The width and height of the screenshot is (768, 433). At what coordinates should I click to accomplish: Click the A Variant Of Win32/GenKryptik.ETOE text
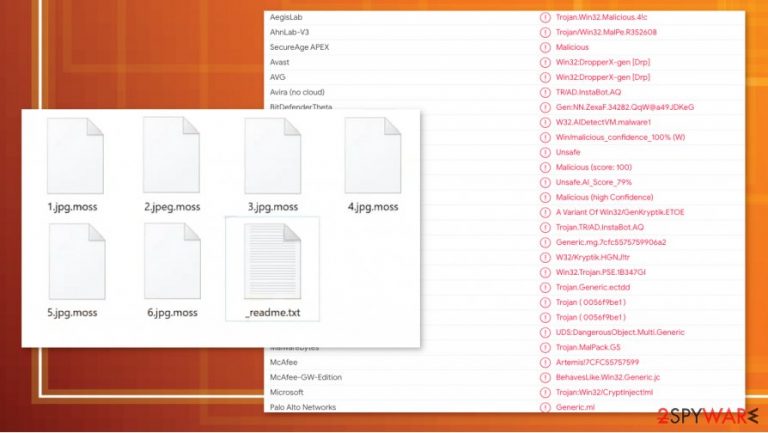[x=620, y=212]
